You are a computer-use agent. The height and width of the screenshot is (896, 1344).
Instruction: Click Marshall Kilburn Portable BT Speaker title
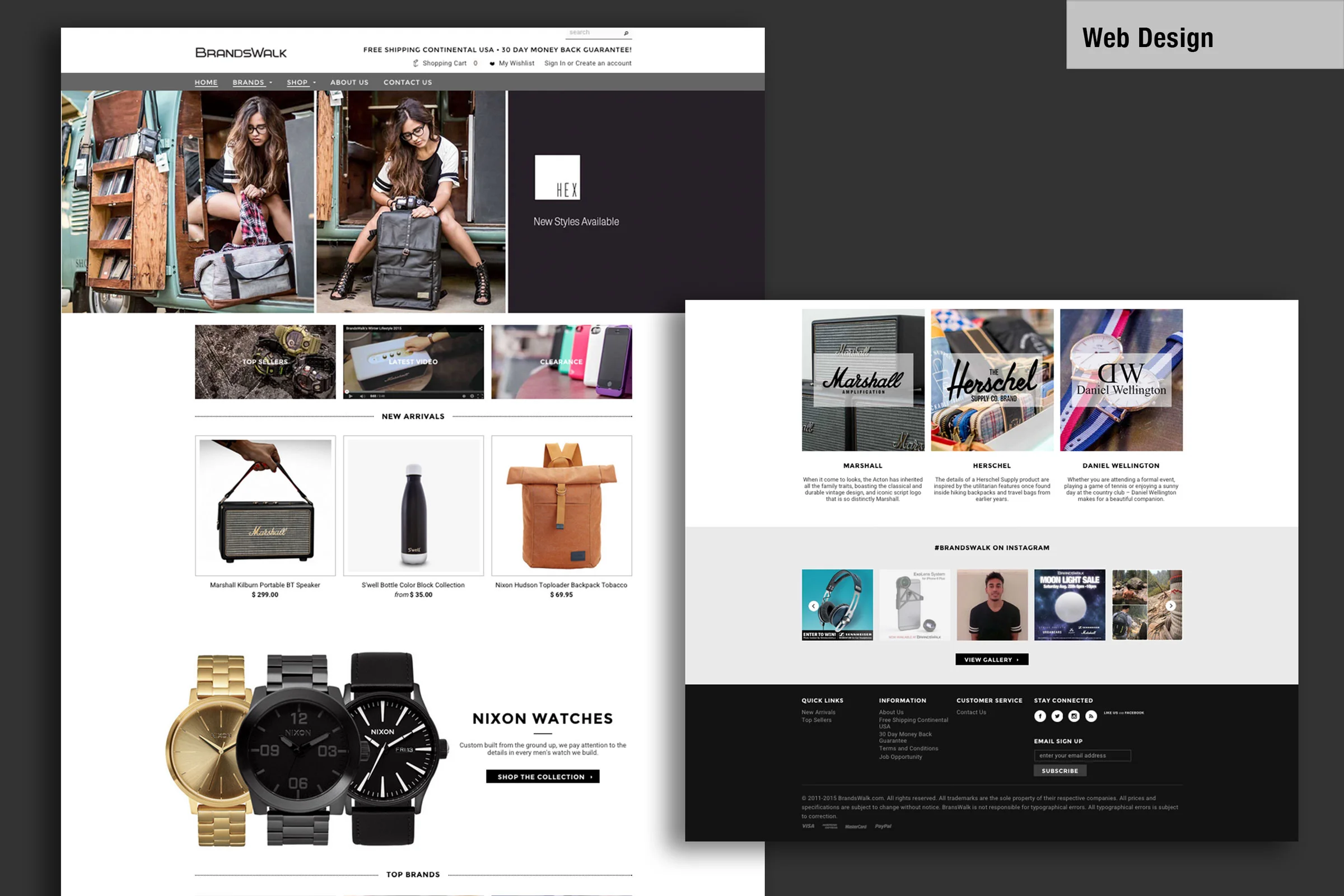[x=265, y=585]
